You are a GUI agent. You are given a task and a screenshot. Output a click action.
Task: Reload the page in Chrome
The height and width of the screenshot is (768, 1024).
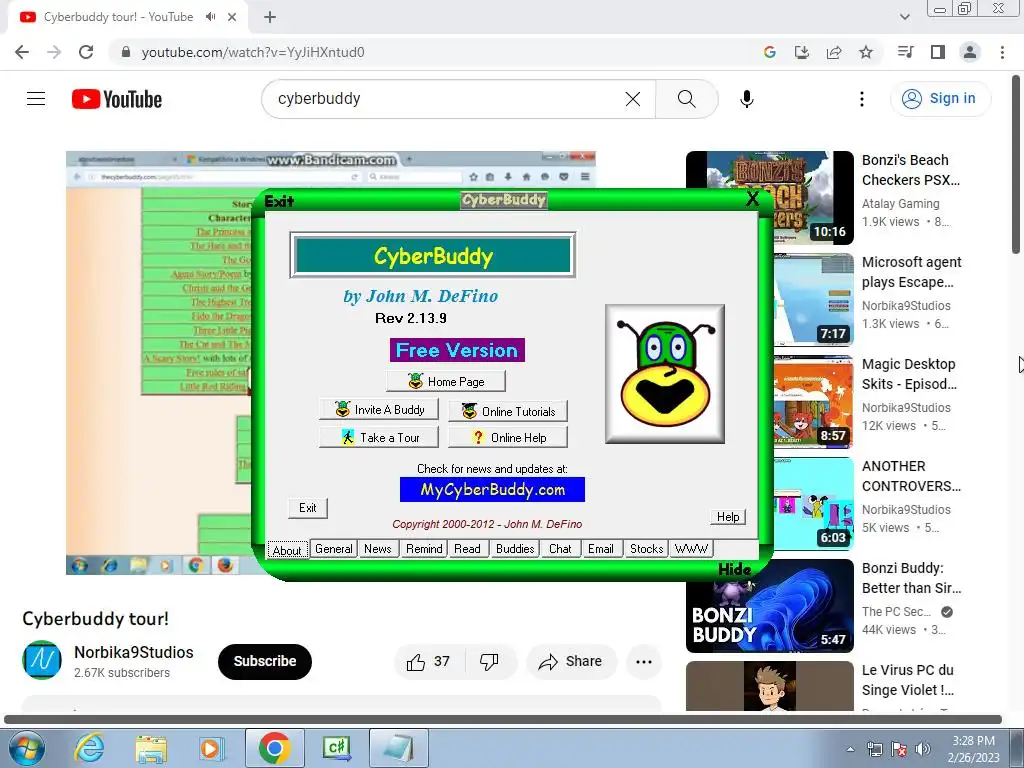(86, 52)
